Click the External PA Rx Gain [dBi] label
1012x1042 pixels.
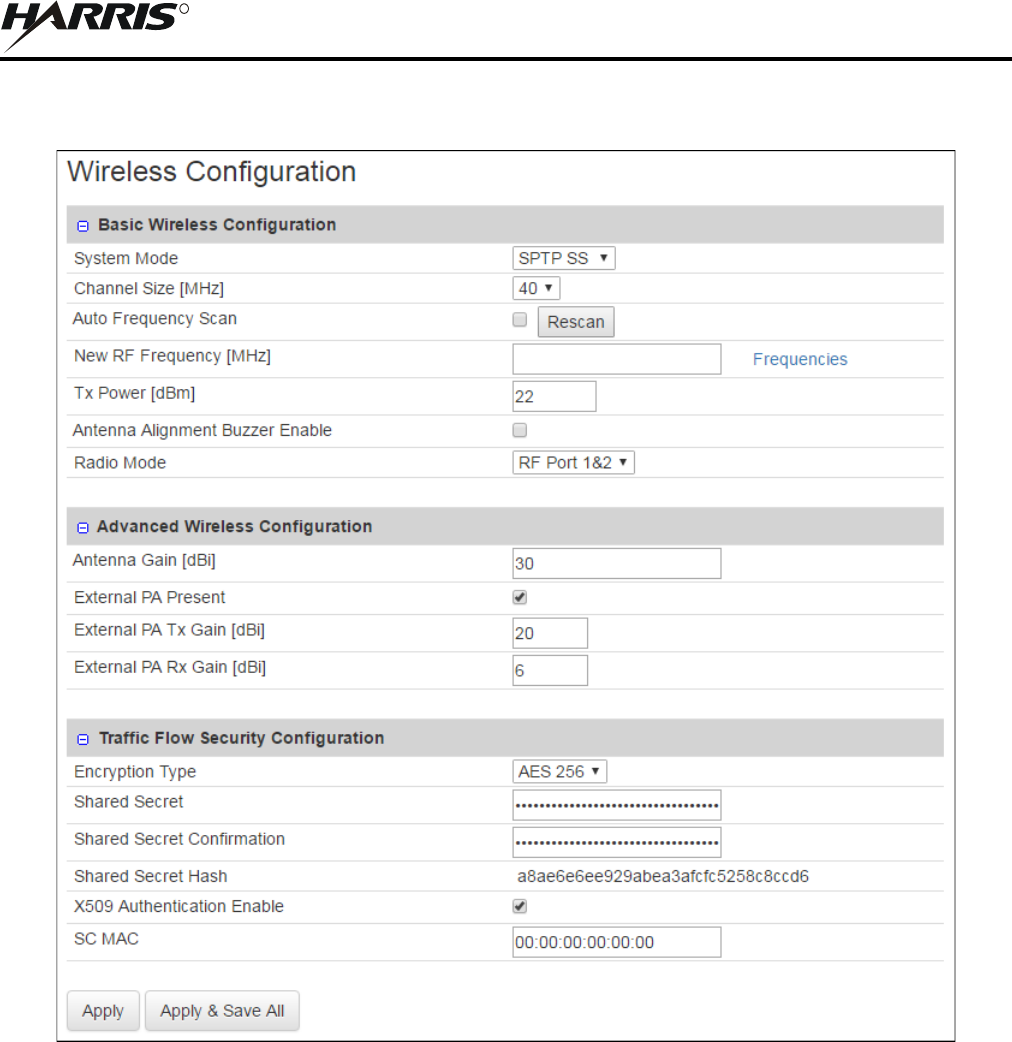170,667
